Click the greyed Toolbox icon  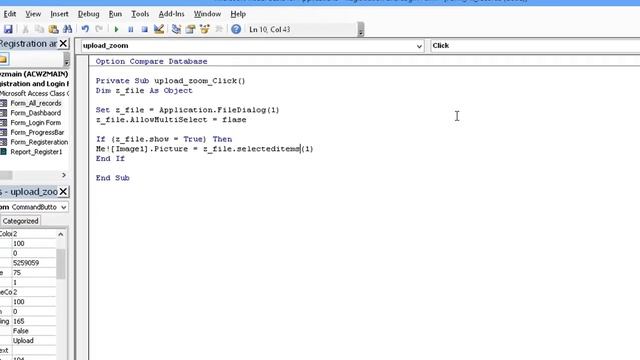click(x=219, y=29)
